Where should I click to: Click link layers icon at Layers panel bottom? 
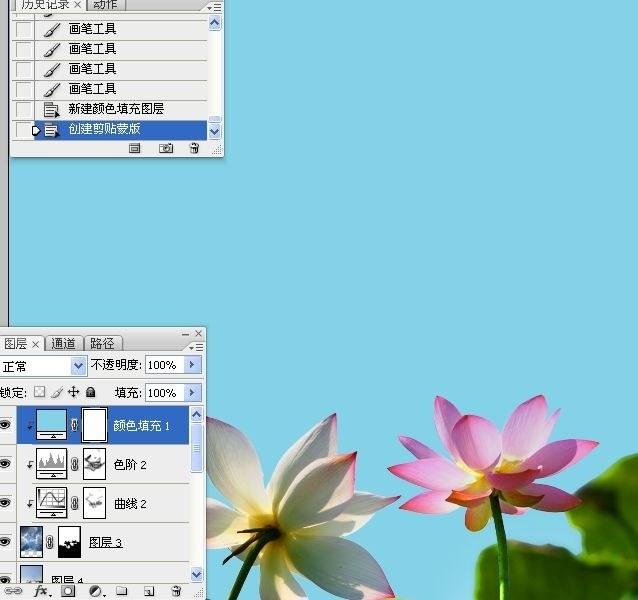point(13,590)
